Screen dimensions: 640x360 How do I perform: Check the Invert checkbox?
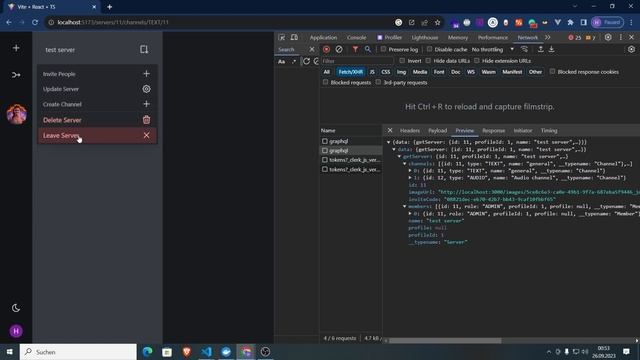[x=402, y=61]
